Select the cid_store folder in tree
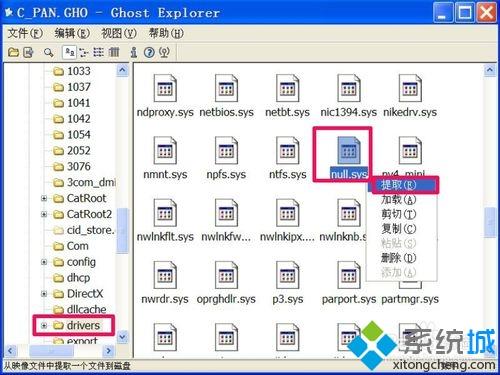 (84, 230)
